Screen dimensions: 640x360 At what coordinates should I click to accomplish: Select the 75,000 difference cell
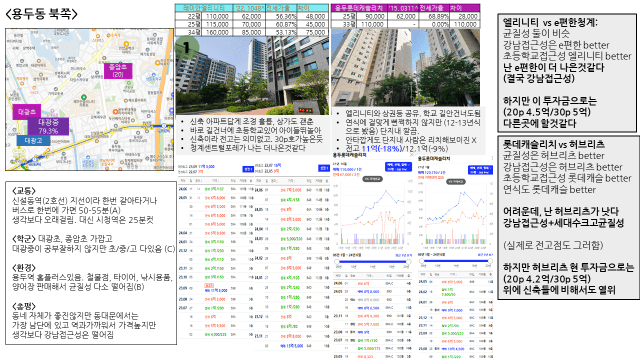[x=313, y=32]
